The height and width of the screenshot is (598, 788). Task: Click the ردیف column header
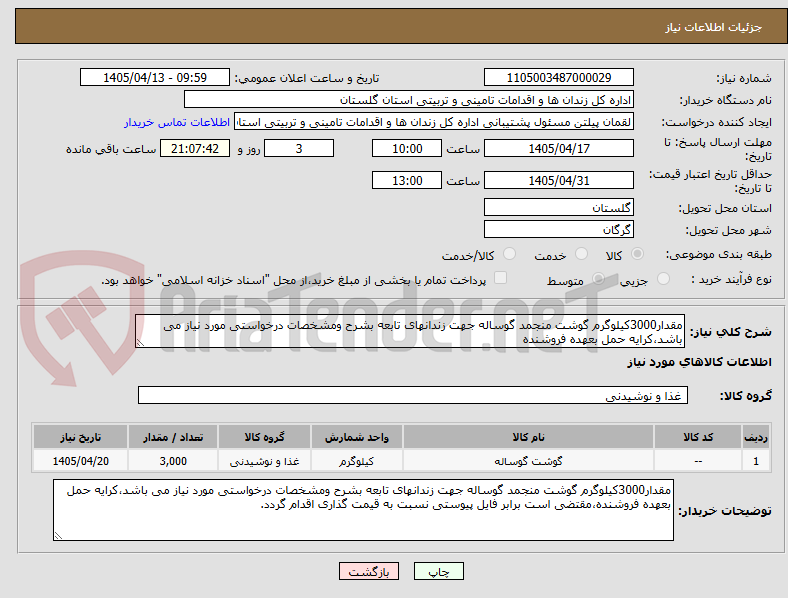click(756, 437)
